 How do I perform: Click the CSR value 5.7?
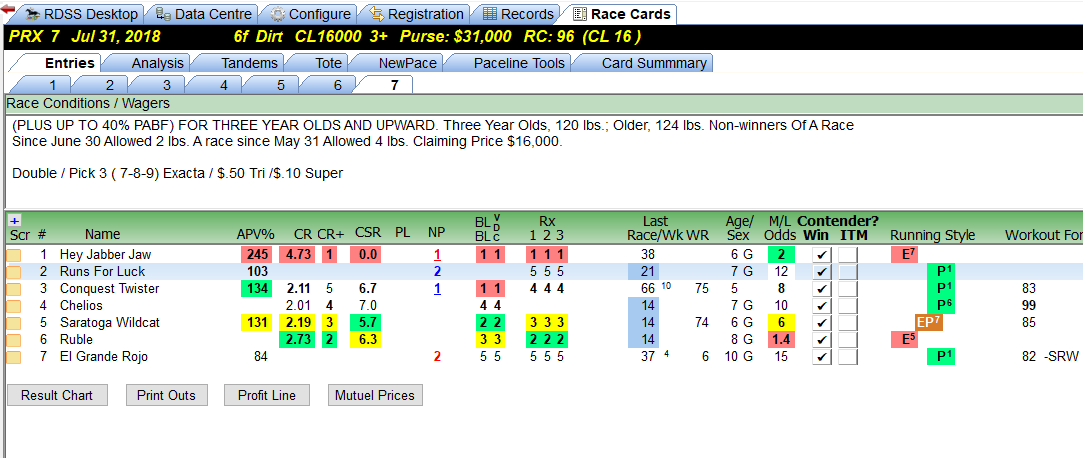pyautogui.click(x=367, y=323)
